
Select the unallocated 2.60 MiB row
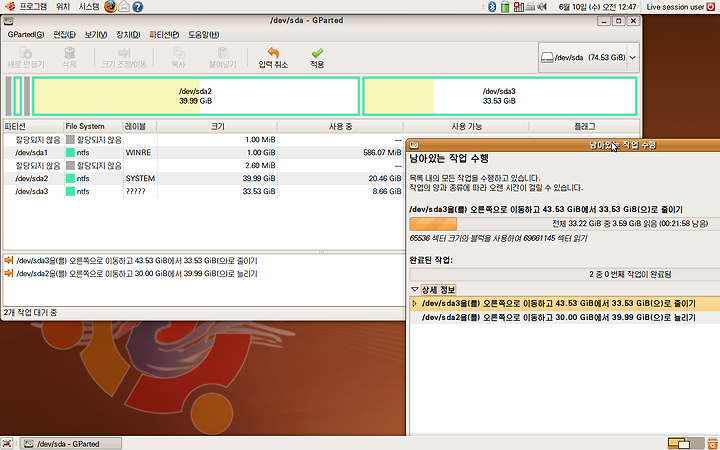pos(204,165)
